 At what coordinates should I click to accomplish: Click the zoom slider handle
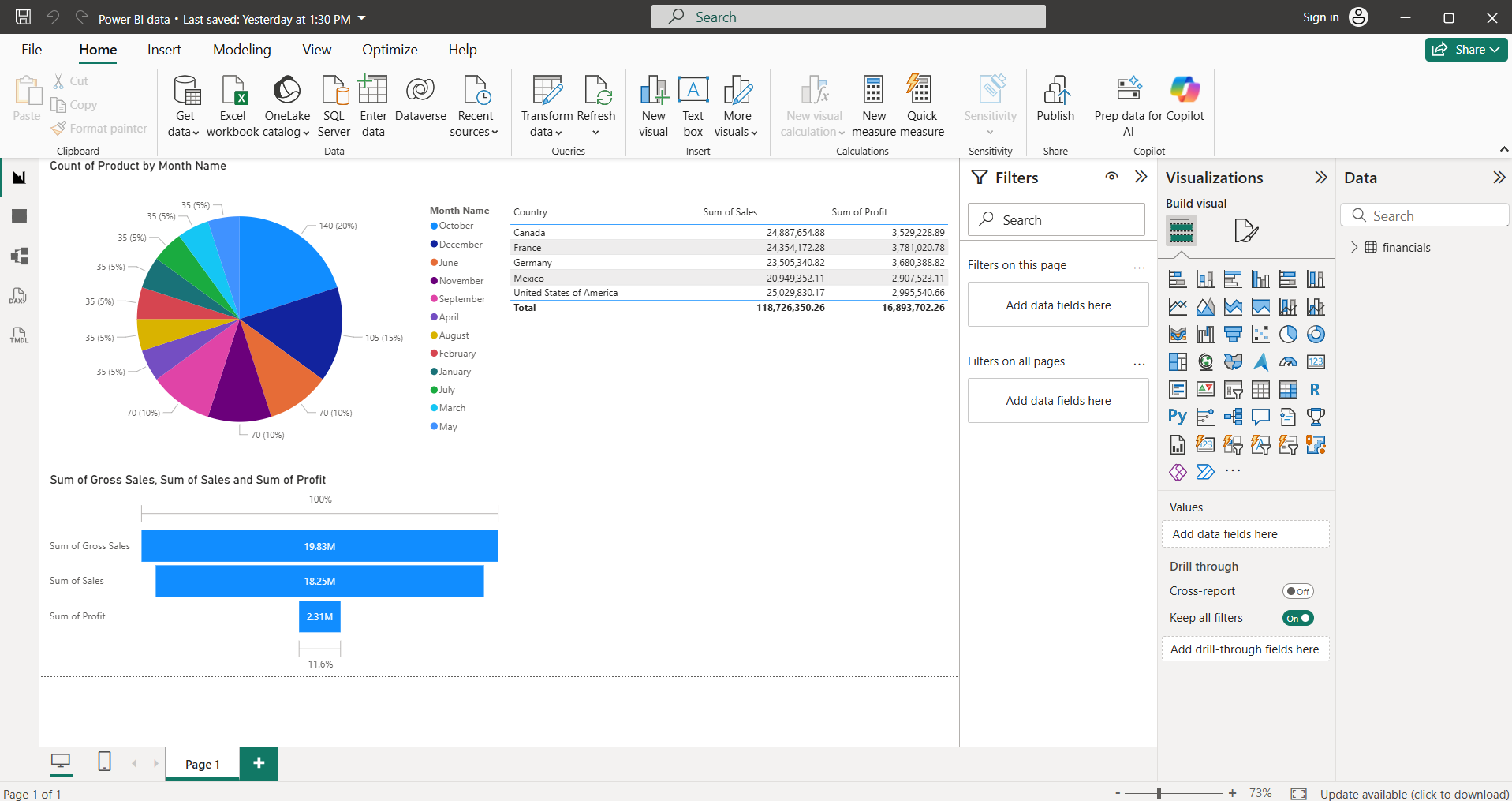coord(1159,793)
